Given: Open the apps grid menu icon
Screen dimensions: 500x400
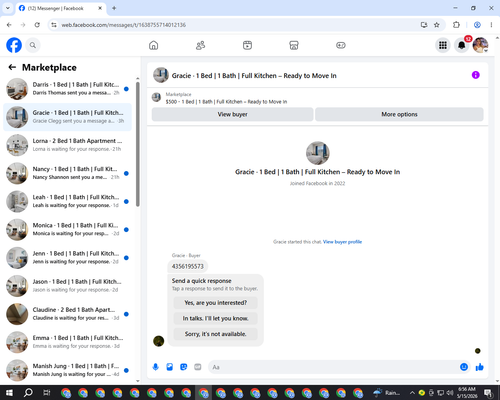Looking at the screenshot, I should (x=443, y=45).
